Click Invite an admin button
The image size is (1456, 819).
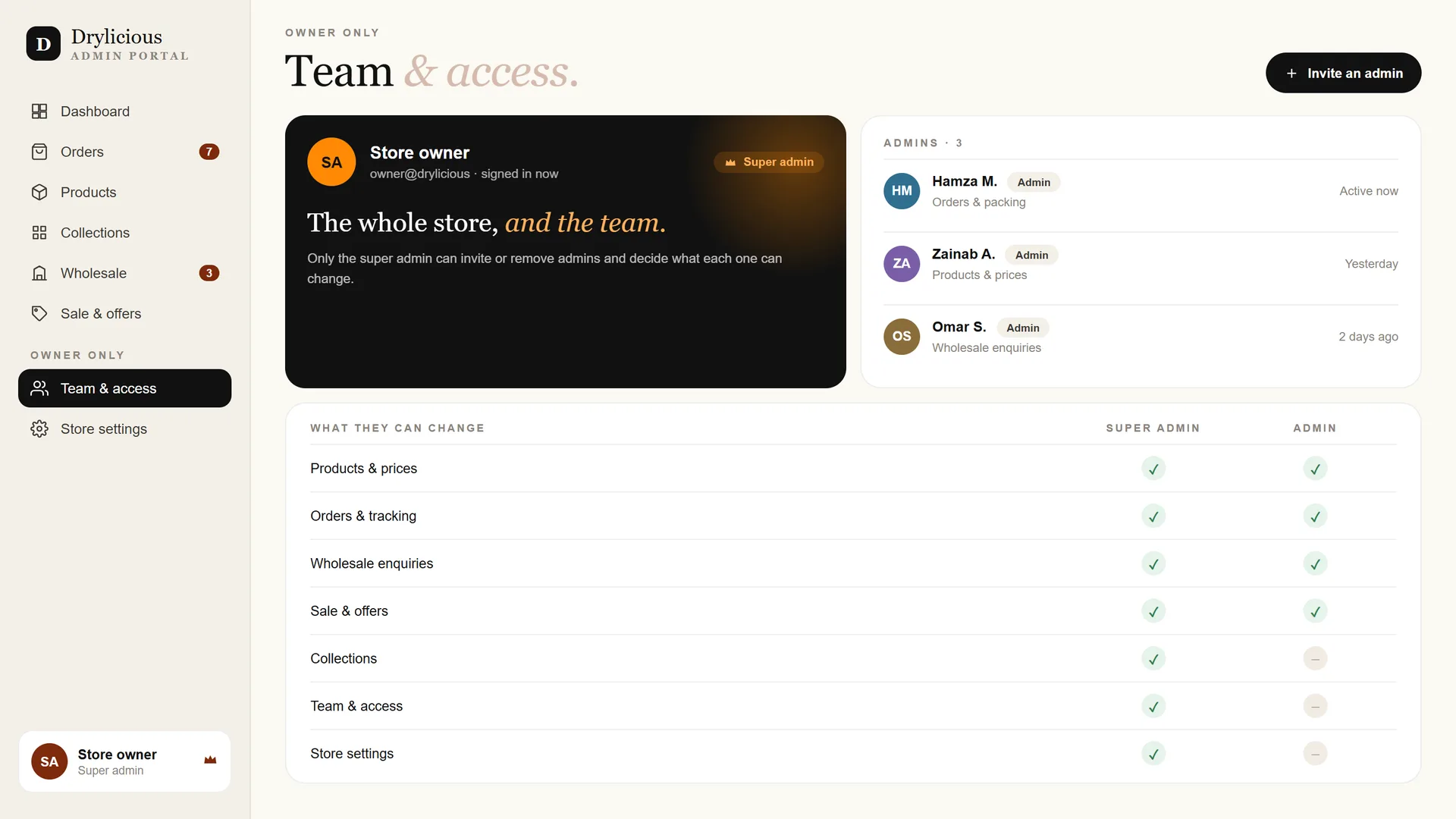click(1343, 73)
